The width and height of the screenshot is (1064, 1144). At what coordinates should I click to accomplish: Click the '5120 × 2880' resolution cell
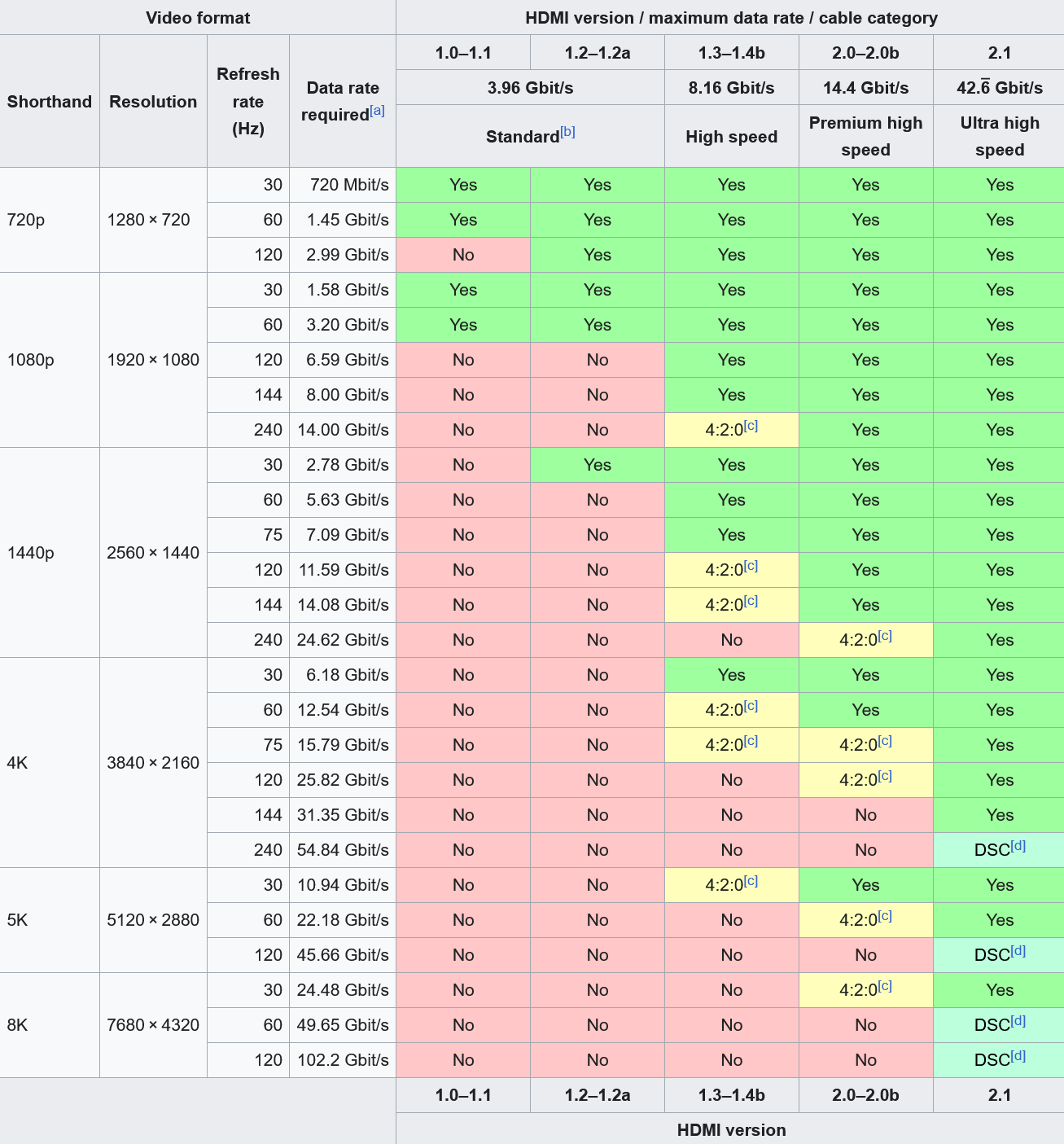153,920
